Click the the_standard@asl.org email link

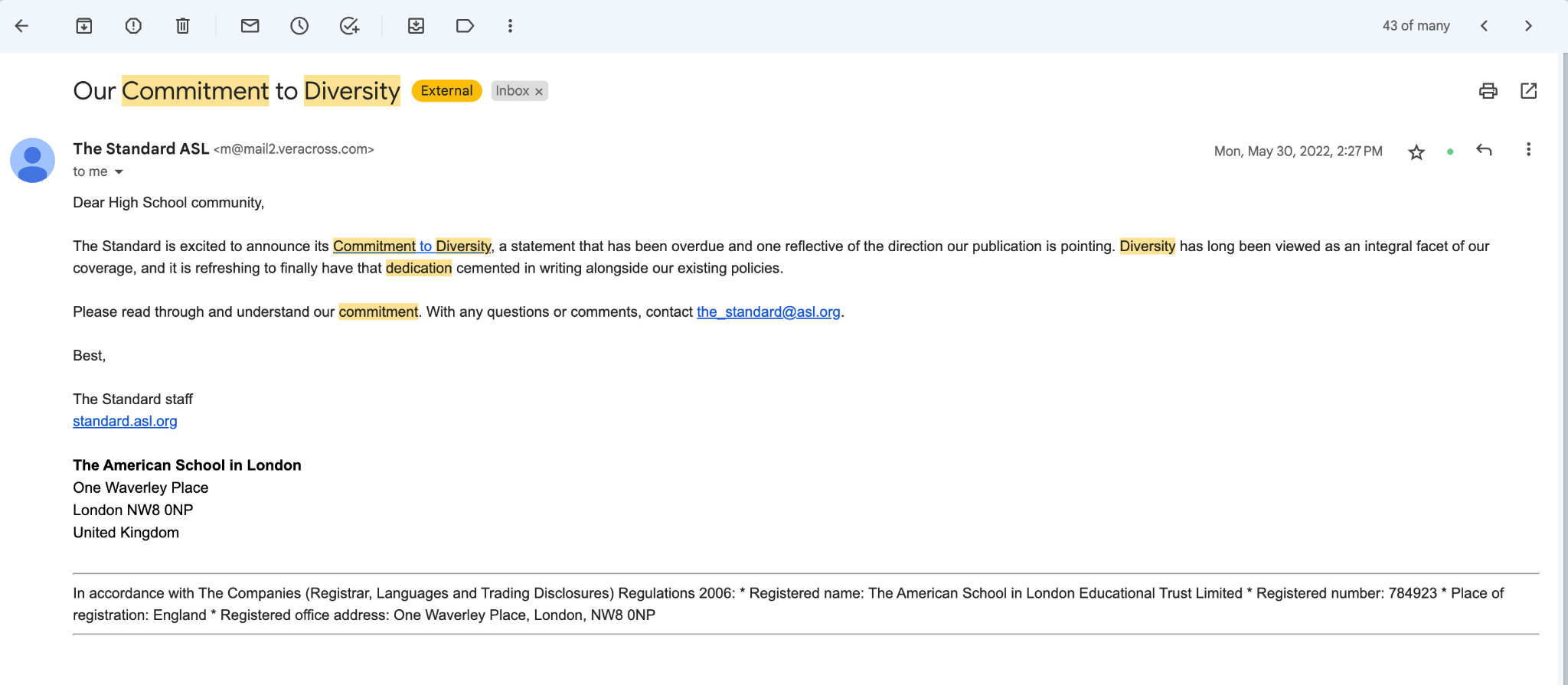tap(768, 312)
